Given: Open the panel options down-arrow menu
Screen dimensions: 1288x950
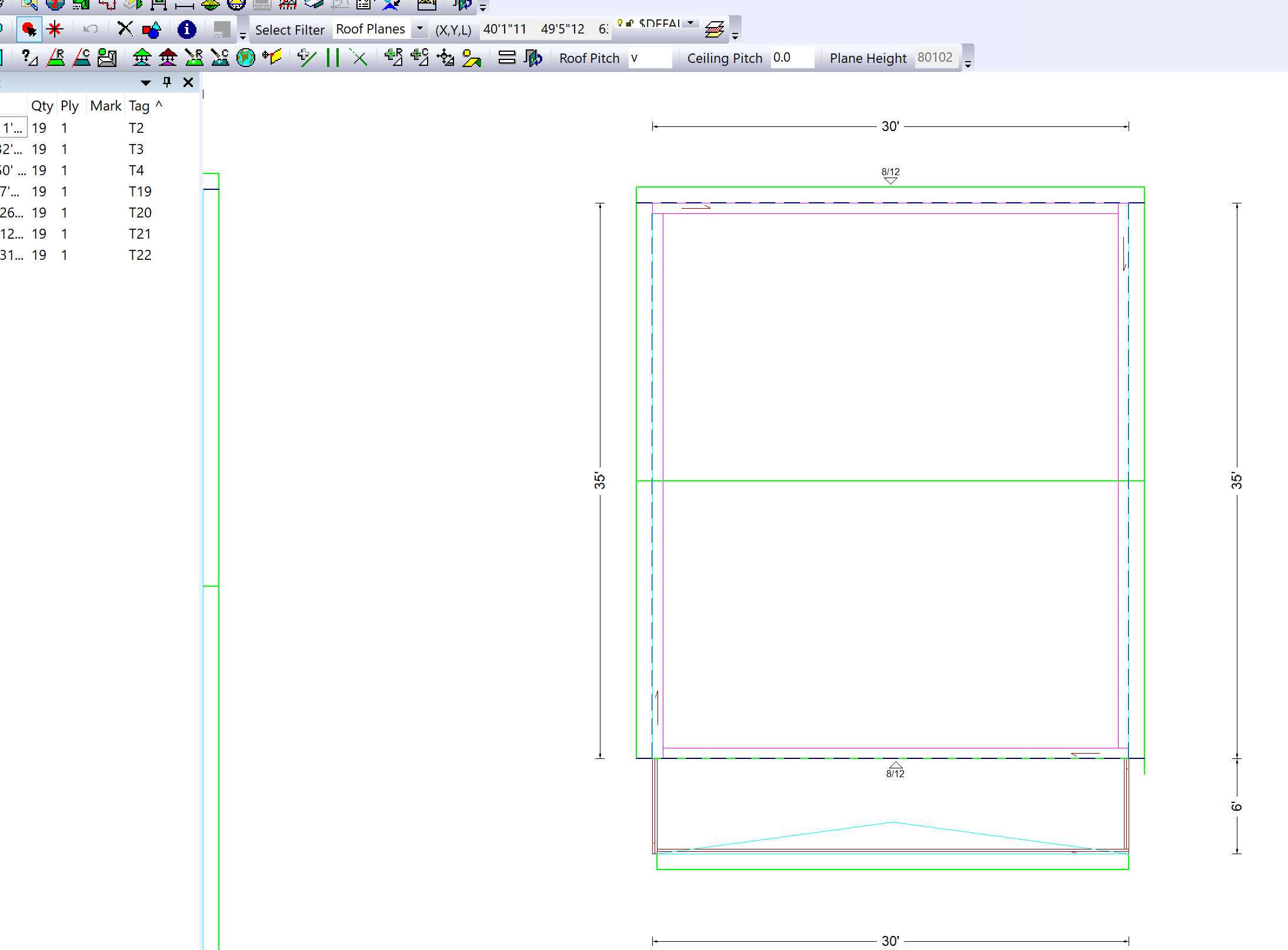Looking at the screenshot, I should click(146, 82).
